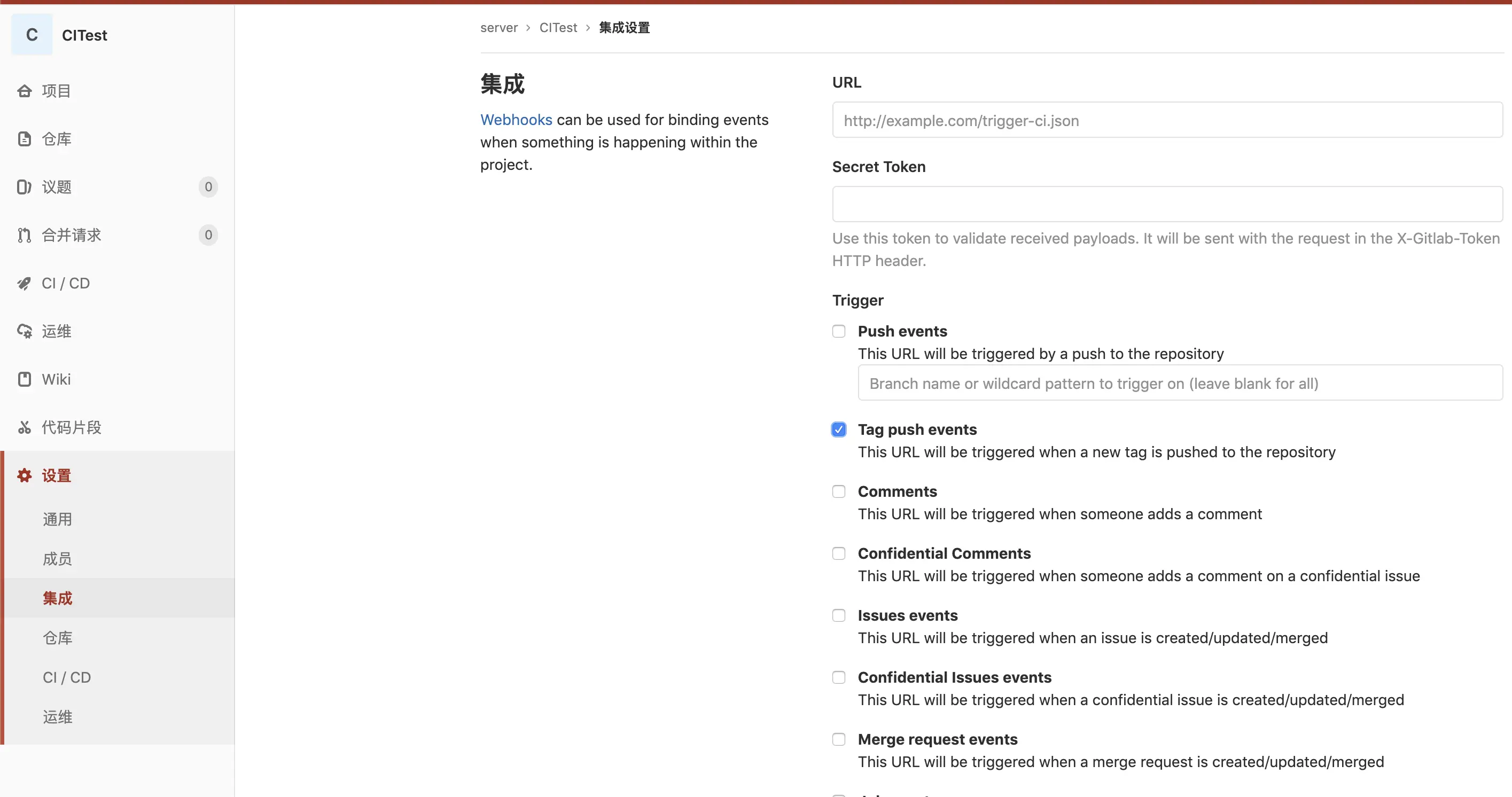Open the 通用 settings submenu item
Image resolution: width=1512 pixels, height=797 pixels.
pos(58,519)
